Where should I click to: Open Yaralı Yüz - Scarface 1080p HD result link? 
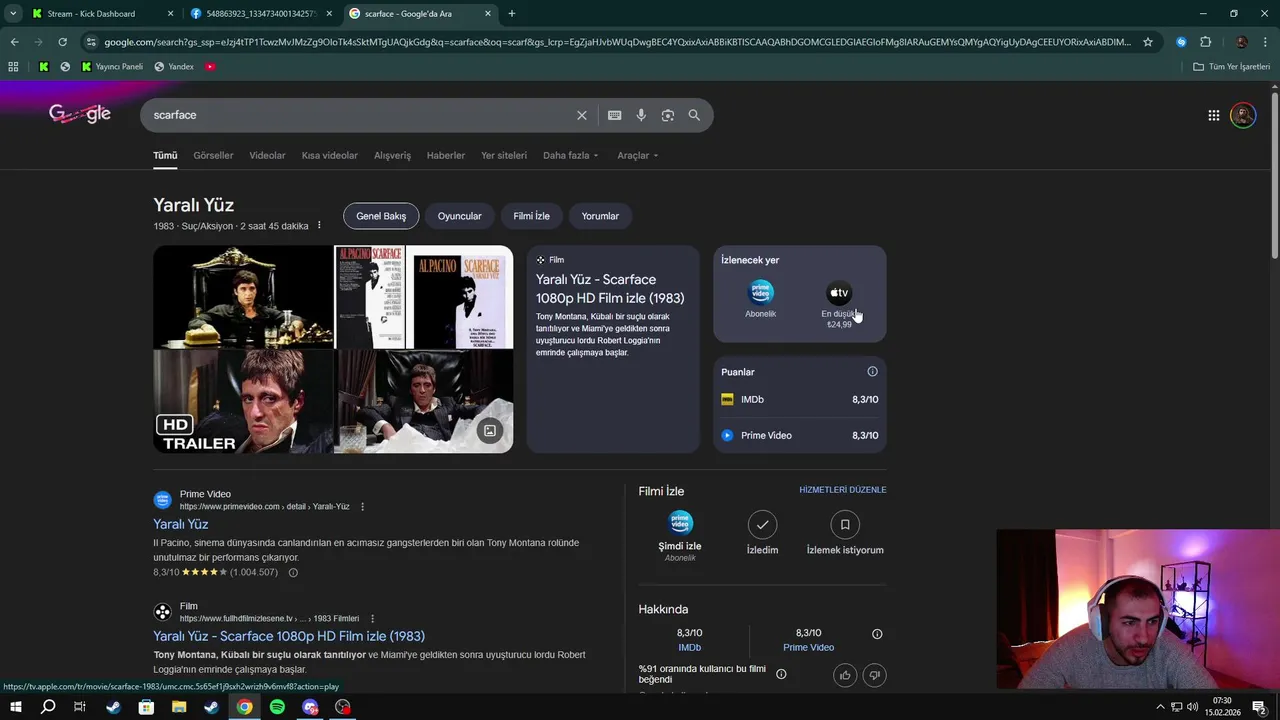(x=289, y=636)
